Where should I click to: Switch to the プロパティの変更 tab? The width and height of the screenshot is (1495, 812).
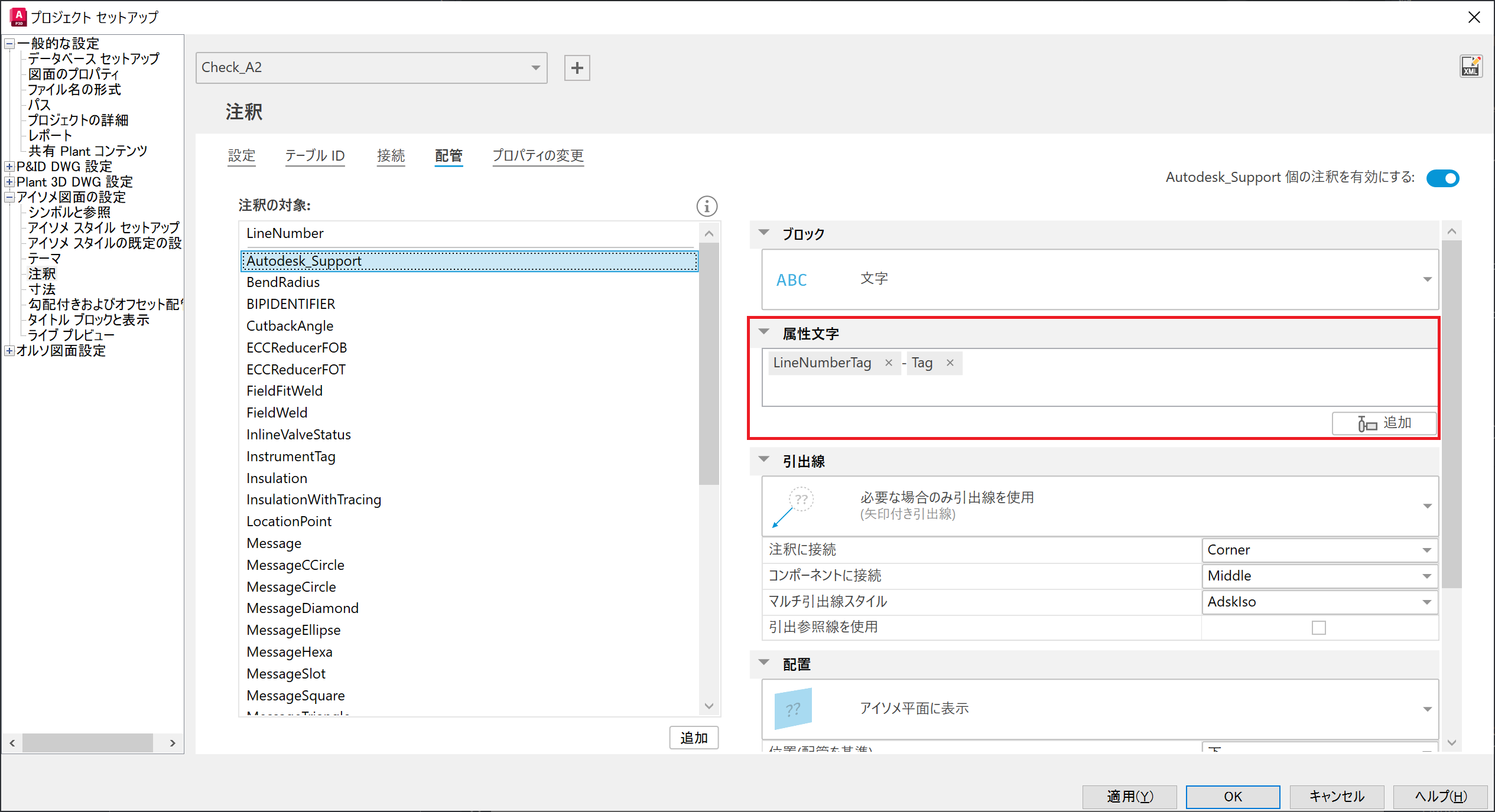537,156
